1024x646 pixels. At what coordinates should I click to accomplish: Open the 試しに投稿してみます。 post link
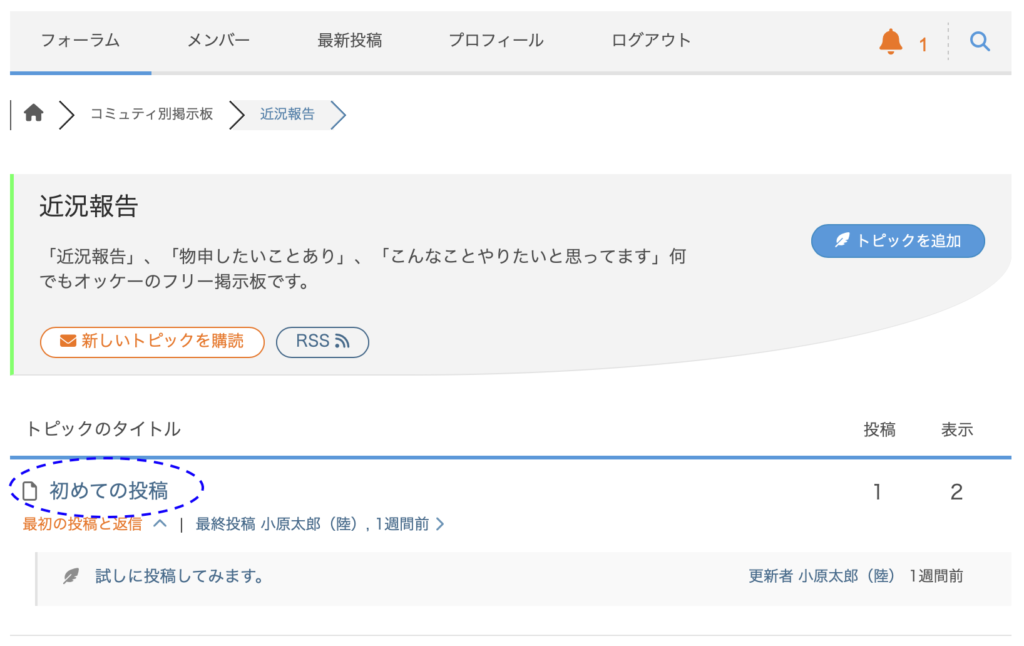[x=180, y=577]
